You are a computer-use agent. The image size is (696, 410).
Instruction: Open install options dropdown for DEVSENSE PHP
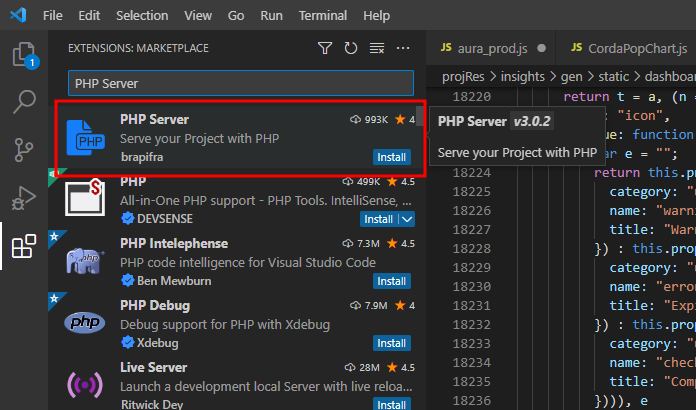click(407, 219)
